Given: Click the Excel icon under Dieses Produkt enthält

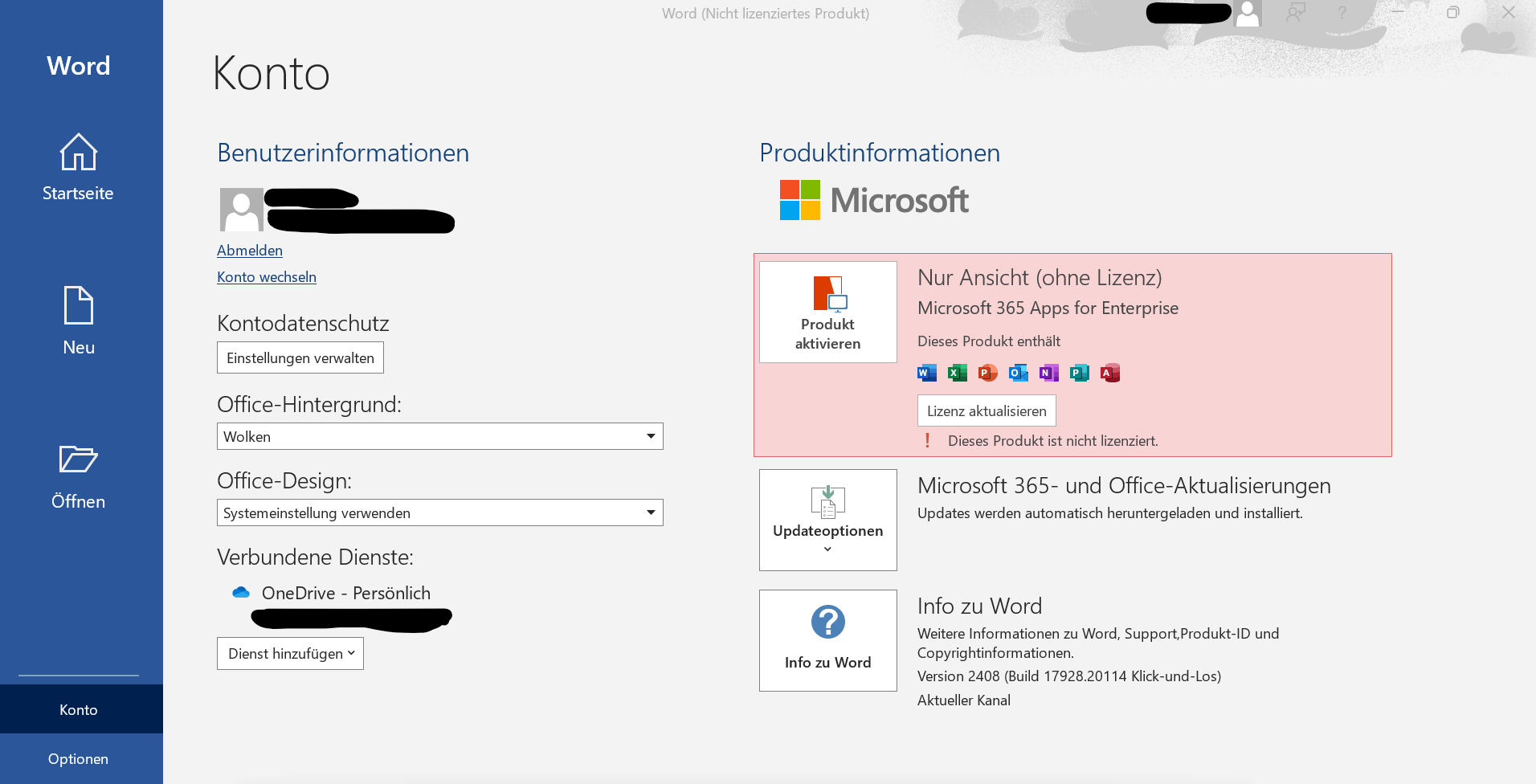Looking at the screenshot, I should (x=958, y=373).
